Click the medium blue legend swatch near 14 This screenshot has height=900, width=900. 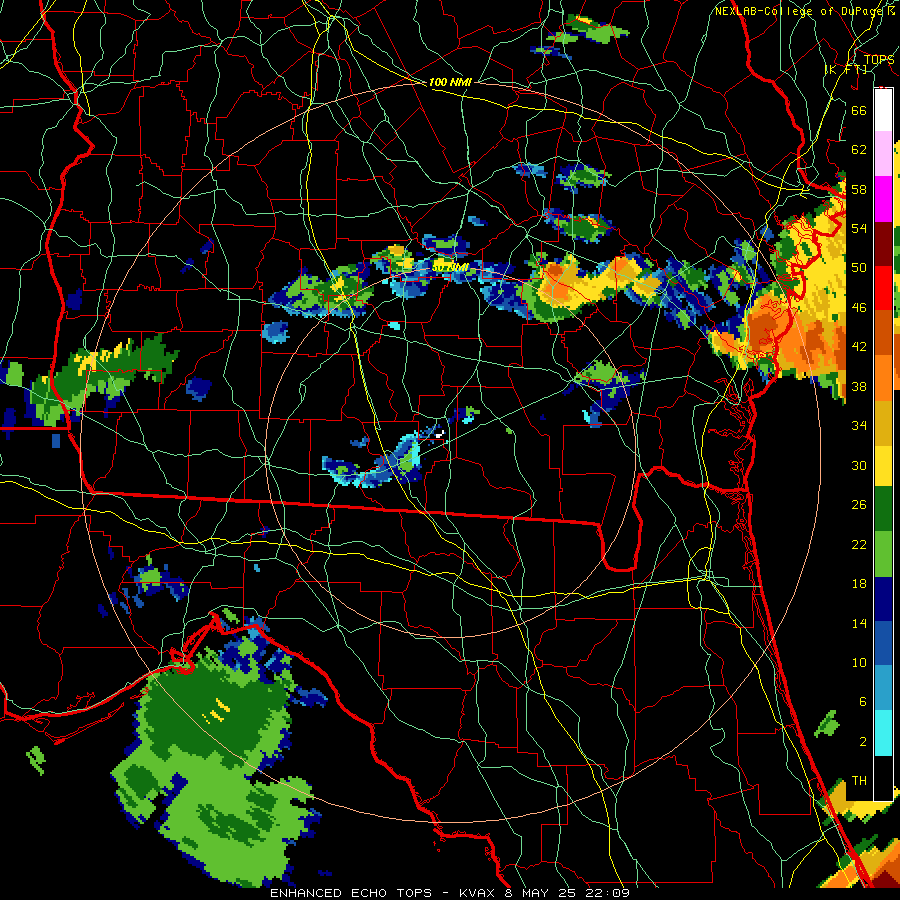click(883, 643)
